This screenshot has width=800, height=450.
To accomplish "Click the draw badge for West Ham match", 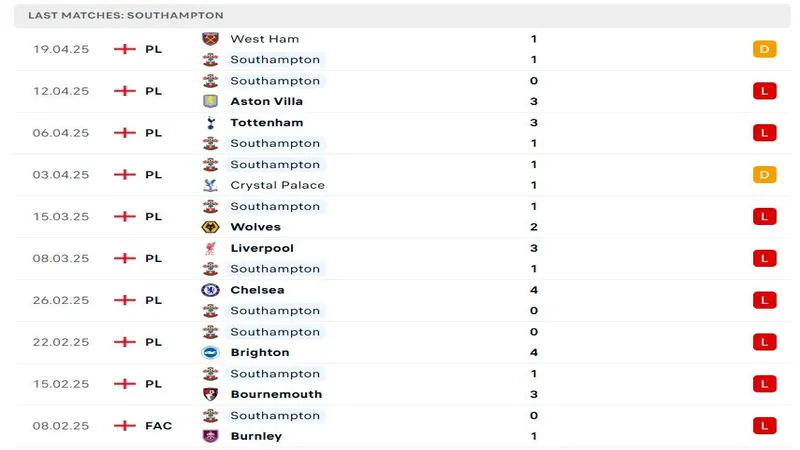I will (x=764, y=49).
